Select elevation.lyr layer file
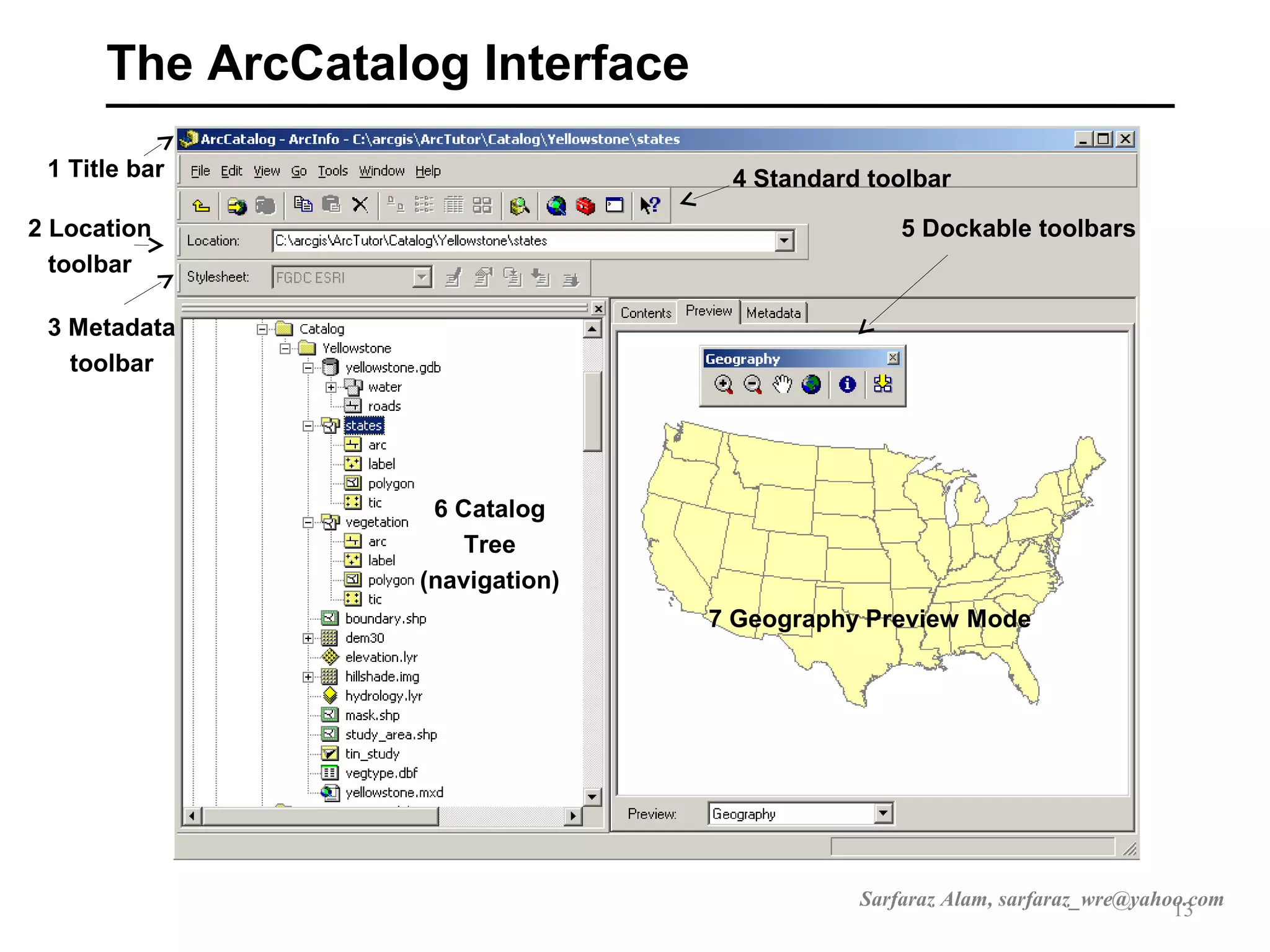 point(381,658)
